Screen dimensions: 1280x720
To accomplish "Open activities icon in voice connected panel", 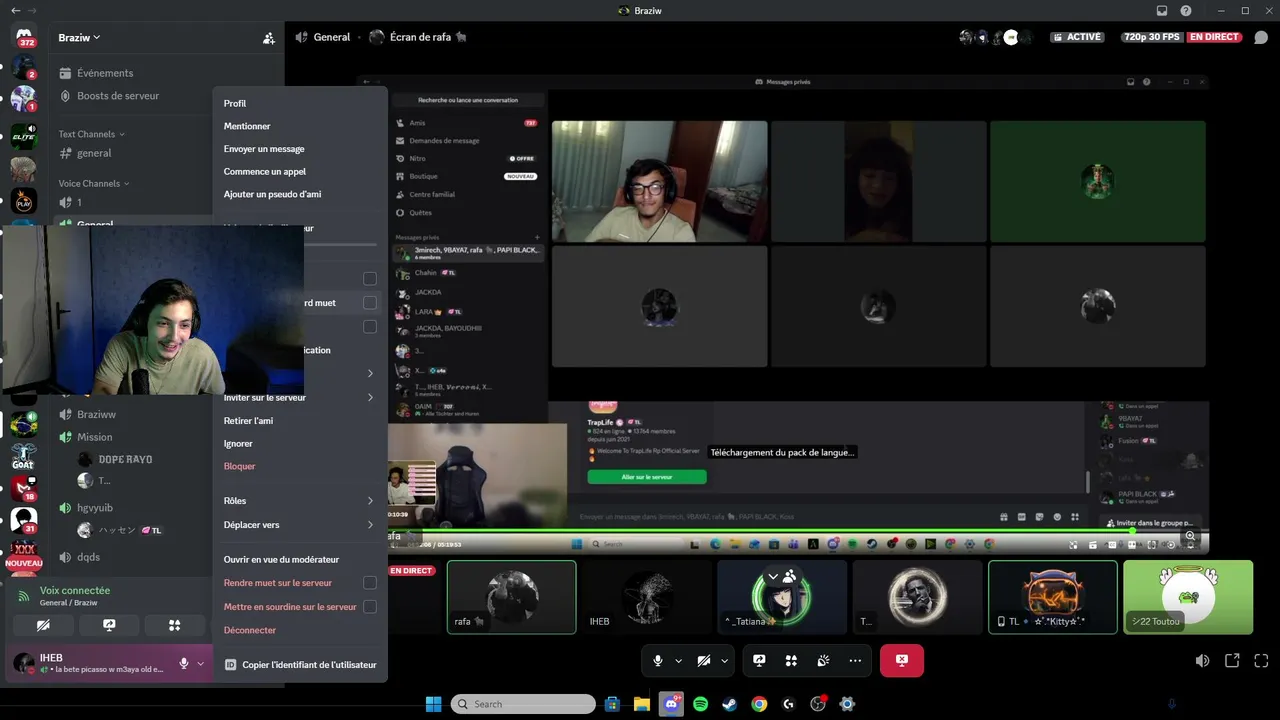I will [x=174, y=626].
